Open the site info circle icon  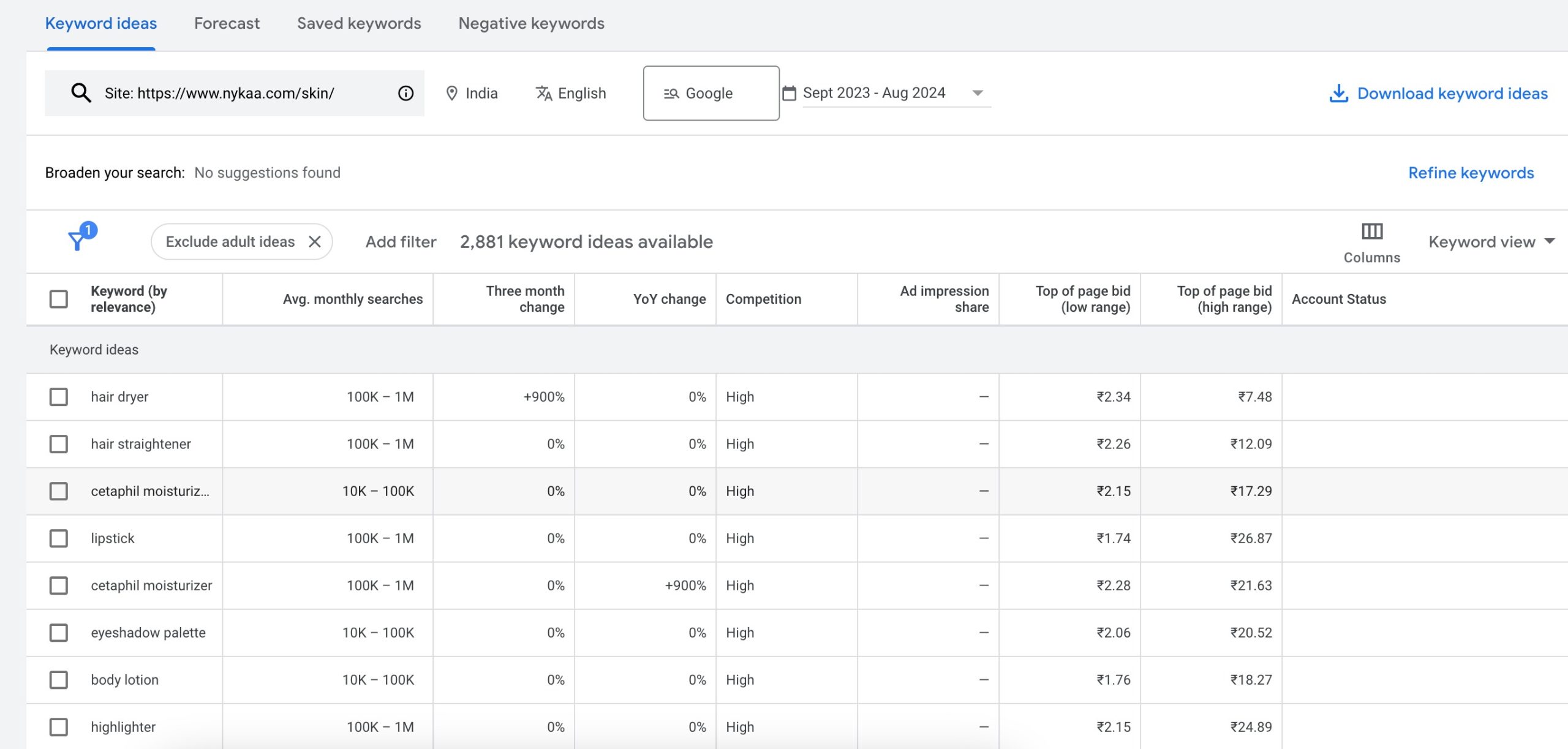coord(405,93)
